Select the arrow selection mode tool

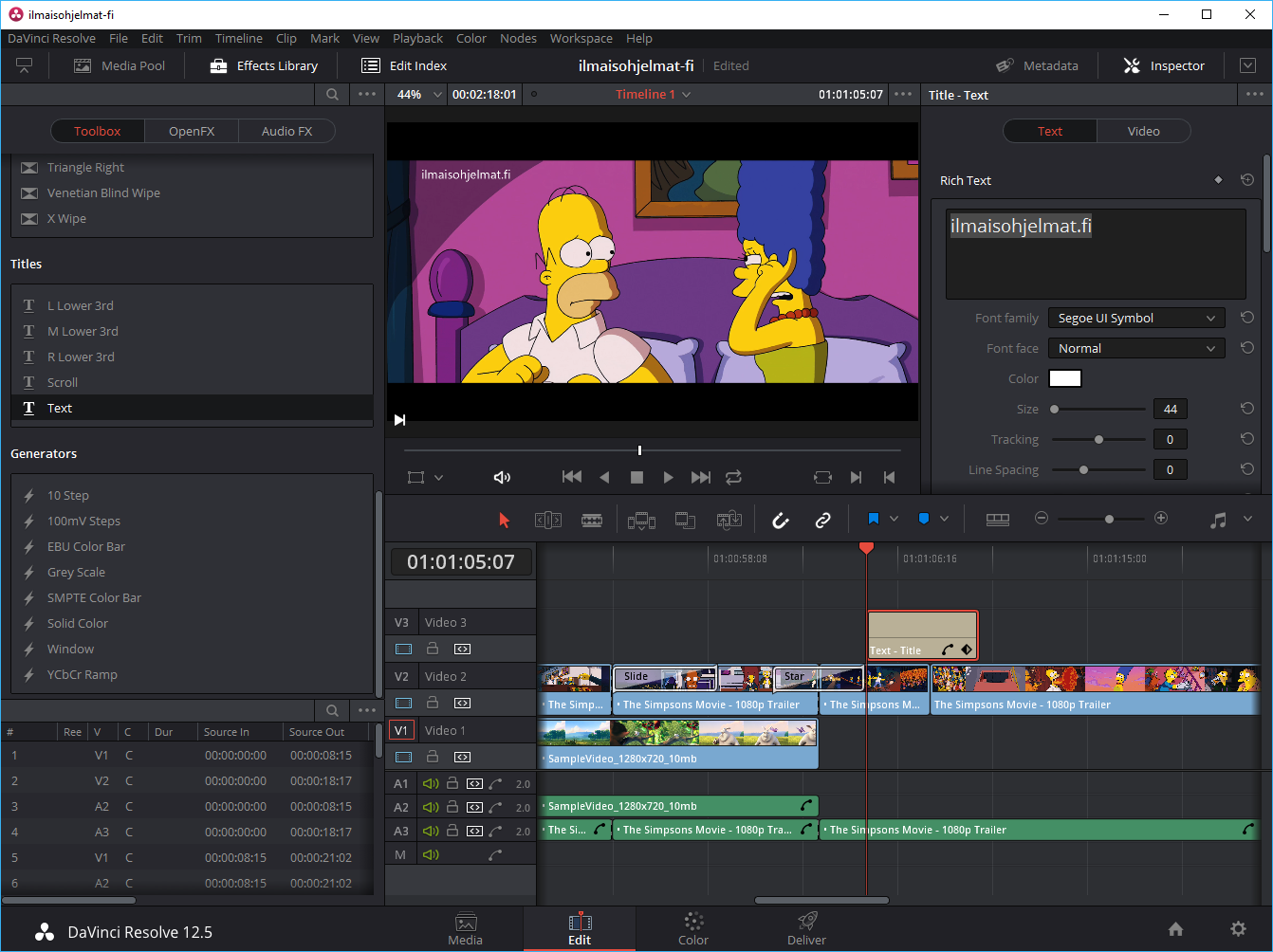[504, 520]
